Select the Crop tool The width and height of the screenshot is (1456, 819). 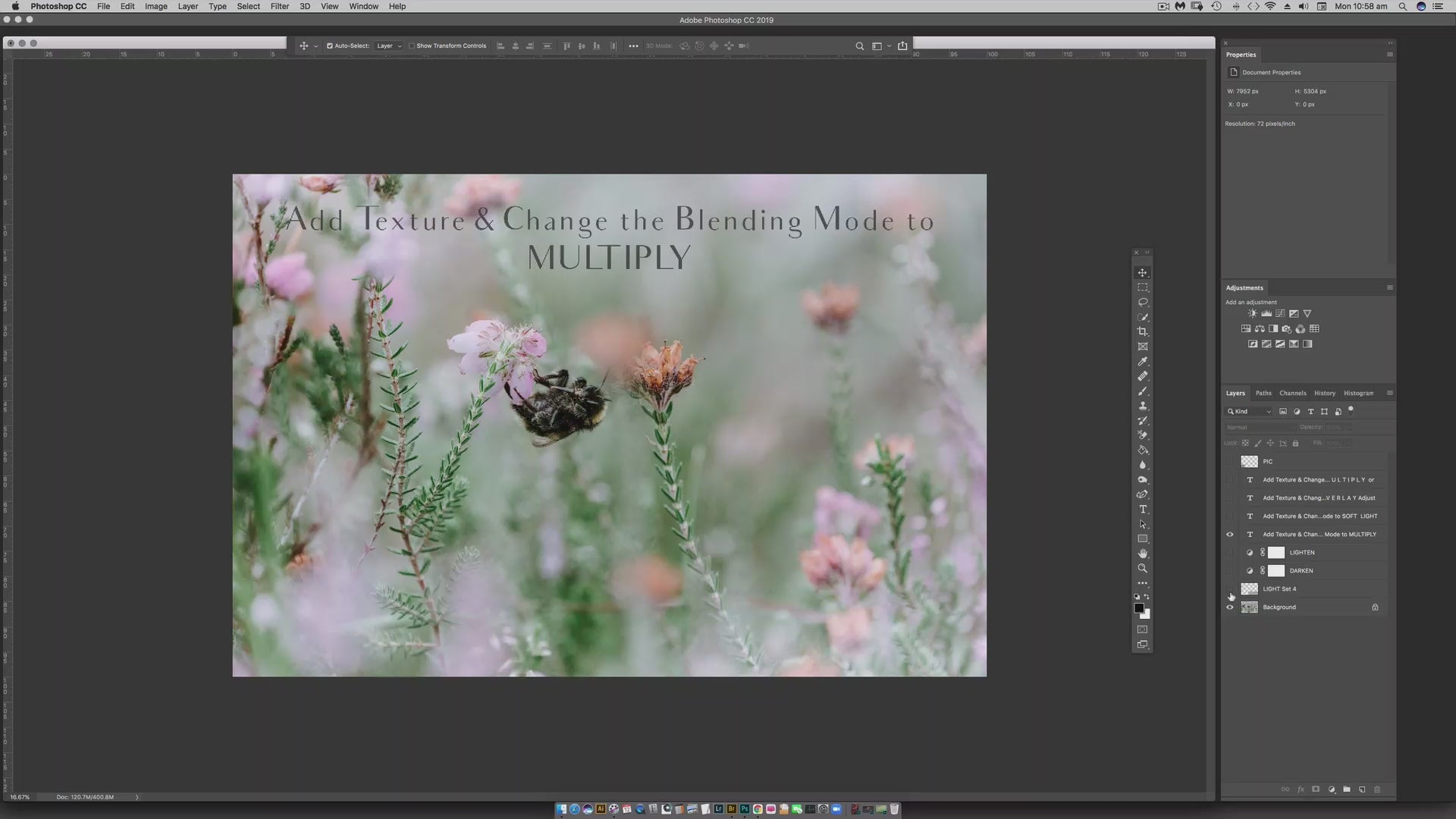click(x=1143, y=331)
